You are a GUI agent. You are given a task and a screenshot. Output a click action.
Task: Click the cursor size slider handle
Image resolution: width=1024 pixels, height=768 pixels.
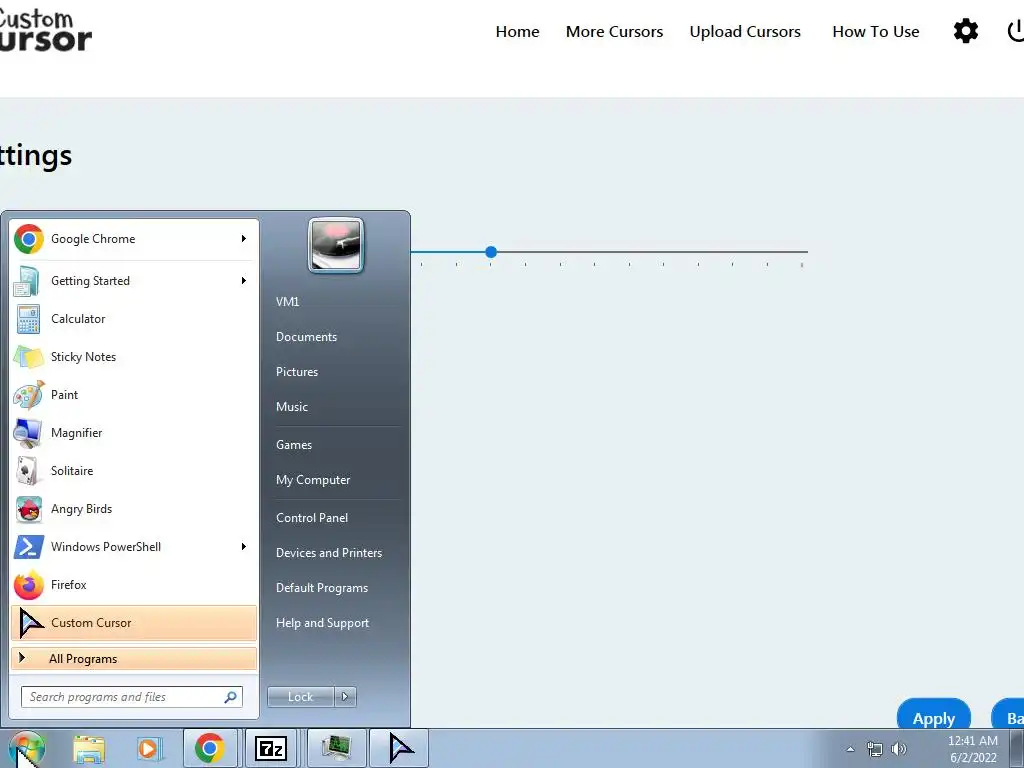(x=491, y=251)
